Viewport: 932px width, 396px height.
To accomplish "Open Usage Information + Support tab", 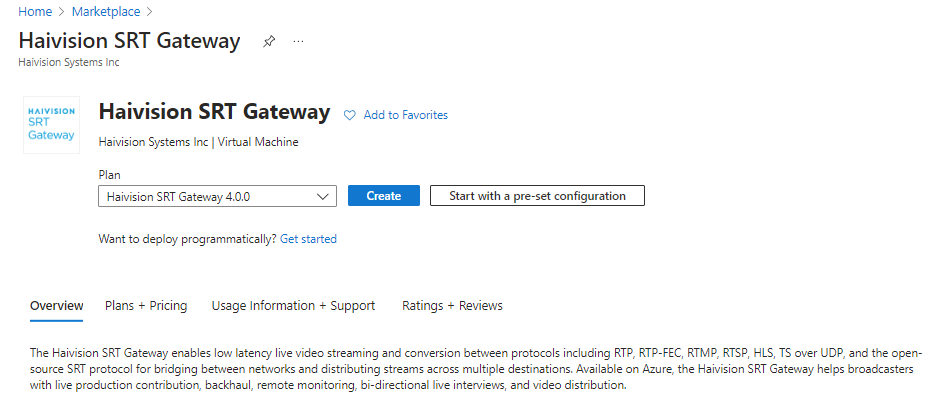I will (x=294, y=306).
